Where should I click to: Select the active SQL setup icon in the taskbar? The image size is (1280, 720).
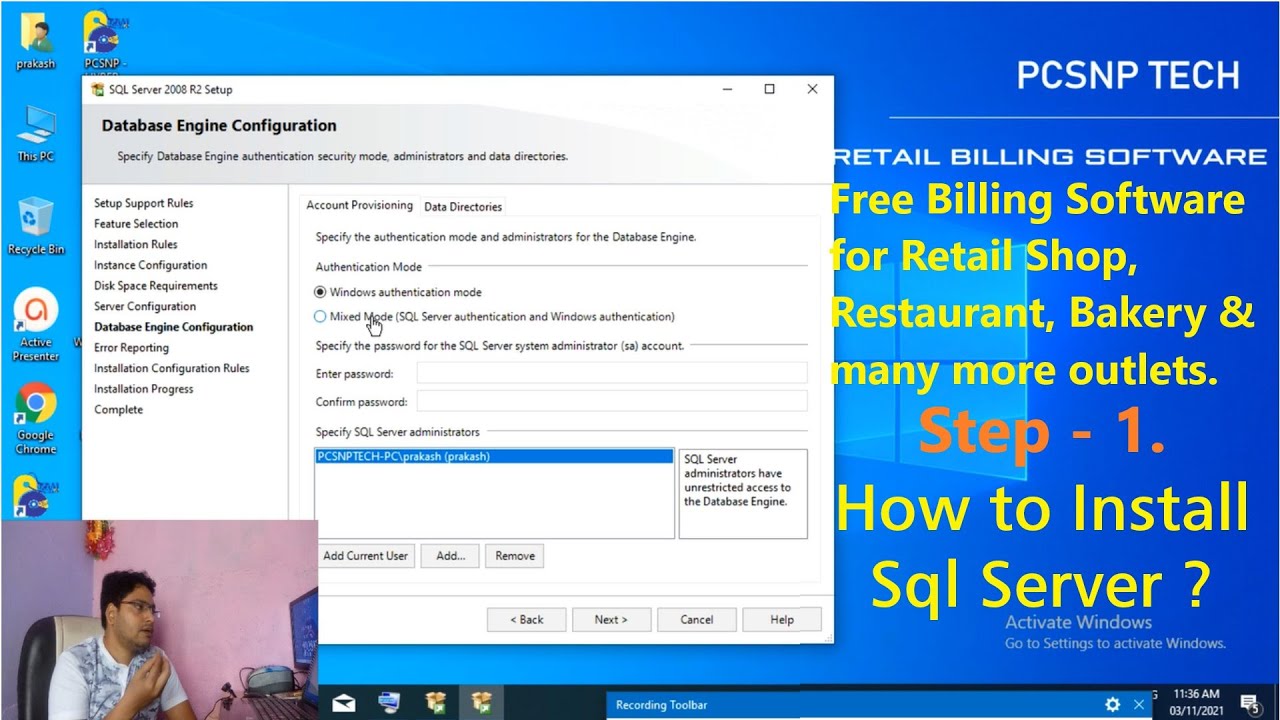[x=482, y=704]
